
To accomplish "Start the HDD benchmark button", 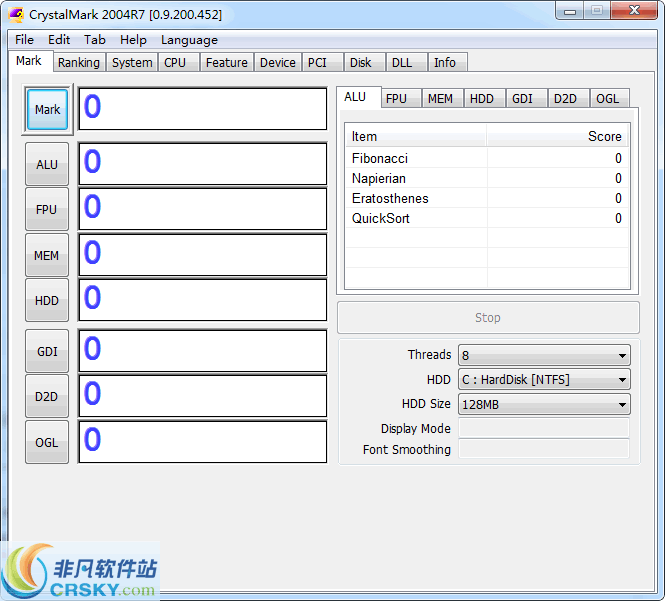I will click(47, 300).
